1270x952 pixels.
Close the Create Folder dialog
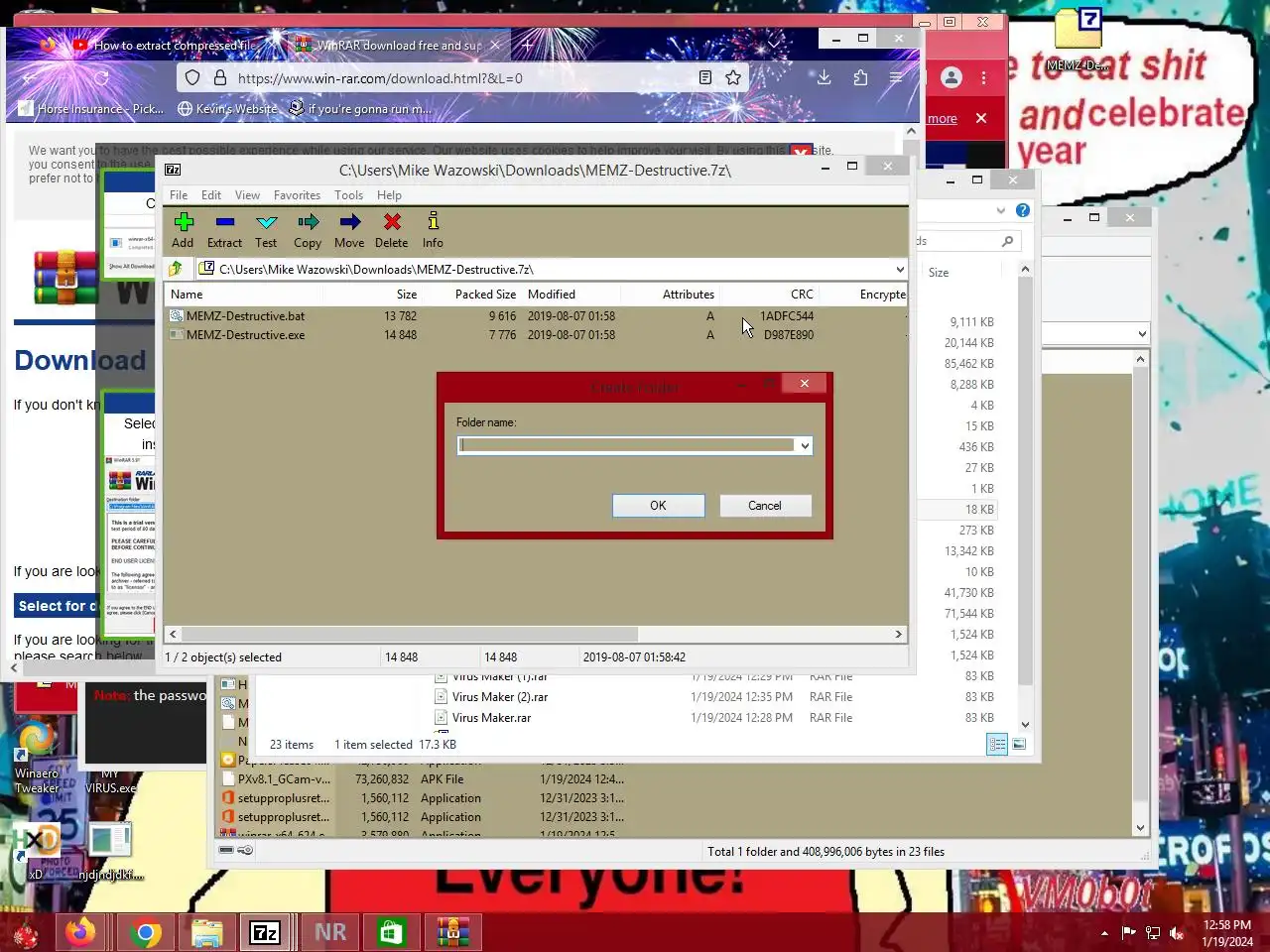coord(805,383)
